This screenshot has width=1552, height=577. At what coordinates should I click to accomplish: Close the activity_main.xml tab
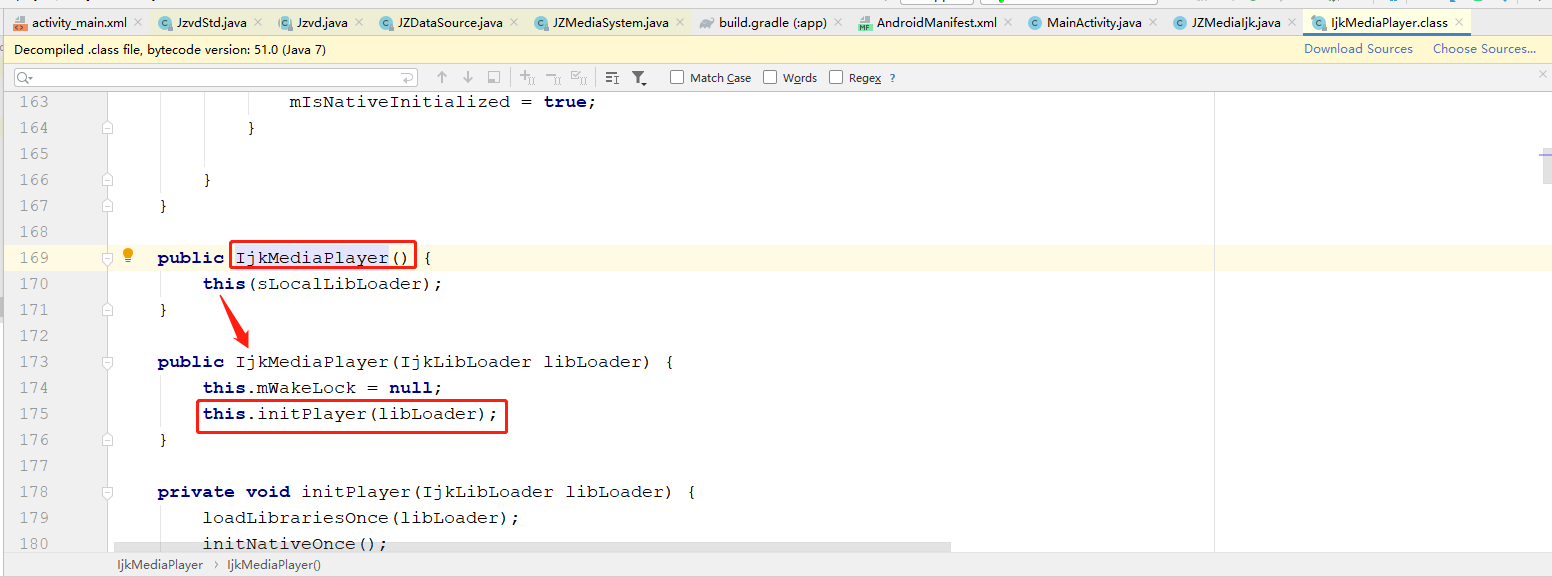click(x=138, y=22)
